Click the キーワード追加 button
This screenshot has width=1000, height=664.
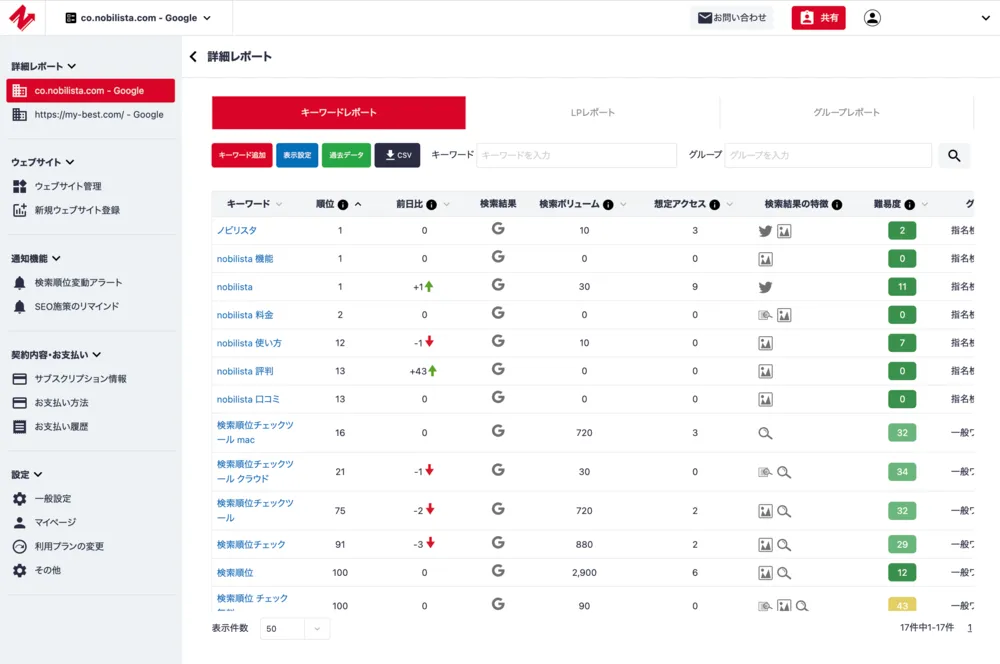[x=242, y=155]
